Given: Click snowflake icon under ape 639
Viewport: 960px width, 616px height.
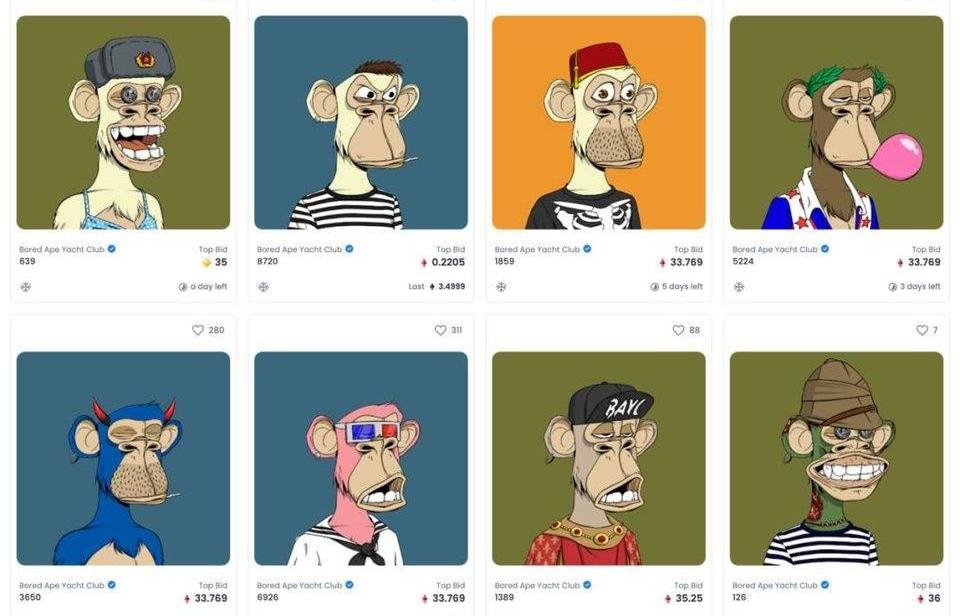Looking at the screenshot, I should click(26, 287).
